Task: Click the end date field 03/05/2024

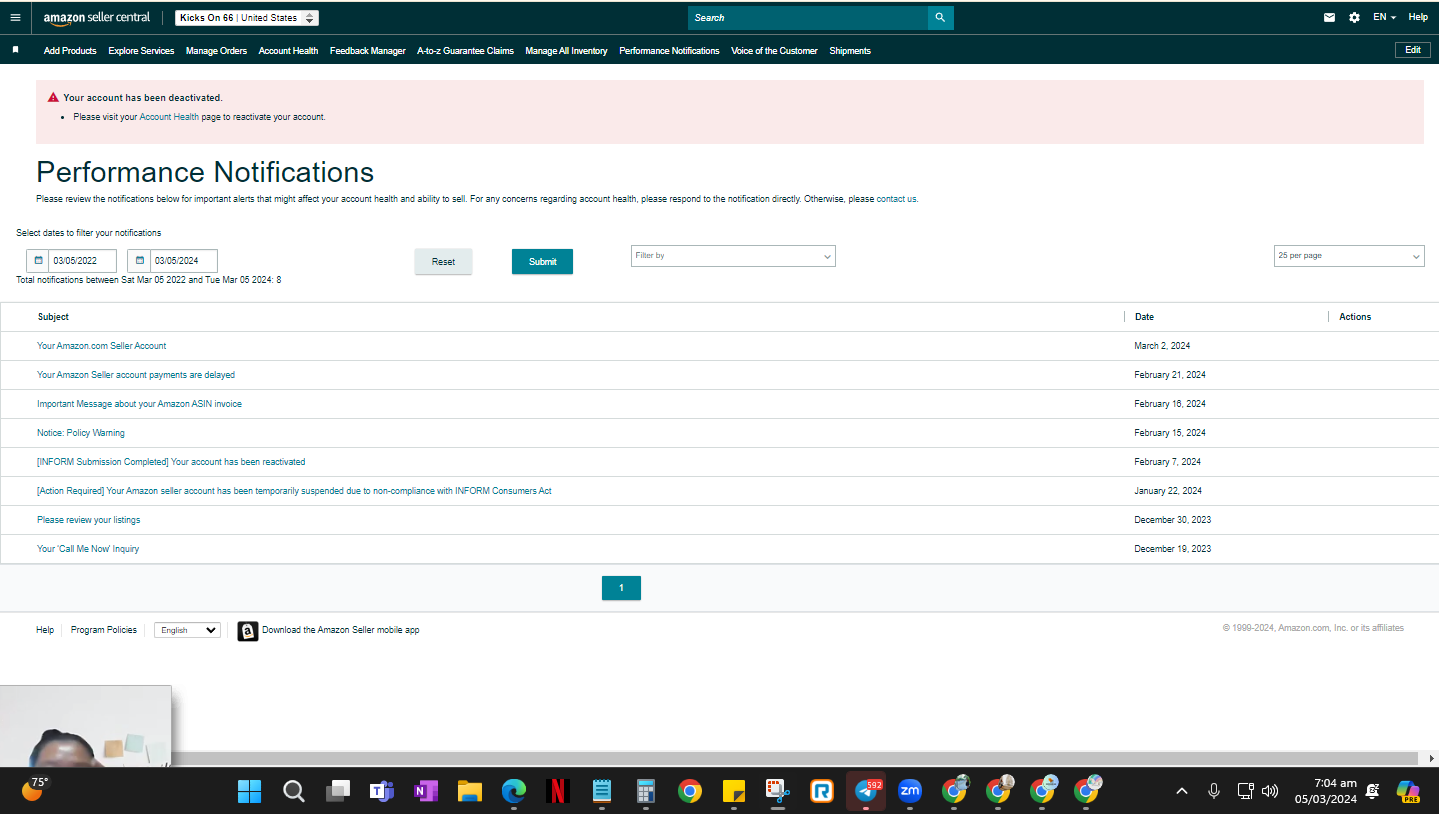Action: coord(184,261)
